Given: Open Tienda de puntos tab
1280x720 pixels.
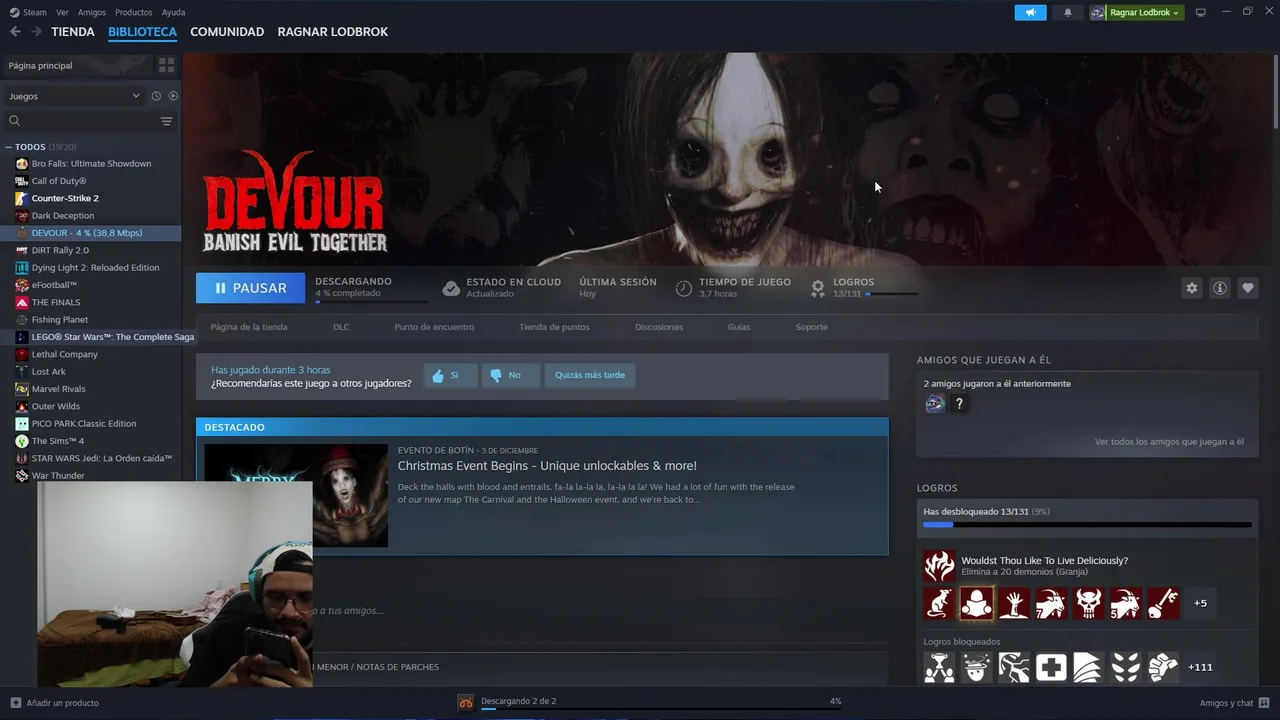Looking at the screenshot, I should coord(554,327).
